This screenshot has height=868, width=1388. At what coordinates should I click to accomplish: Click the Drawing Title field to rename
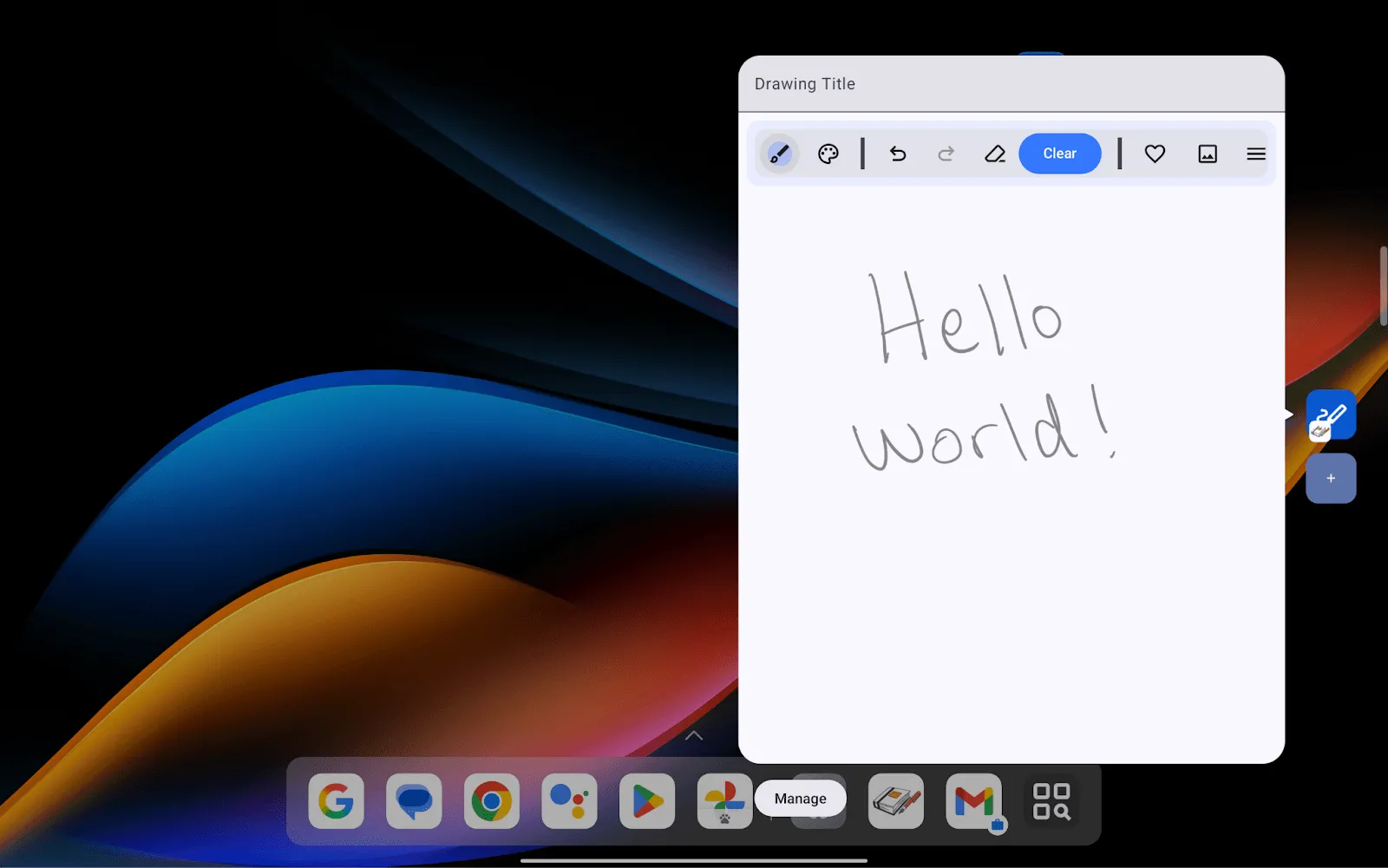804,83
